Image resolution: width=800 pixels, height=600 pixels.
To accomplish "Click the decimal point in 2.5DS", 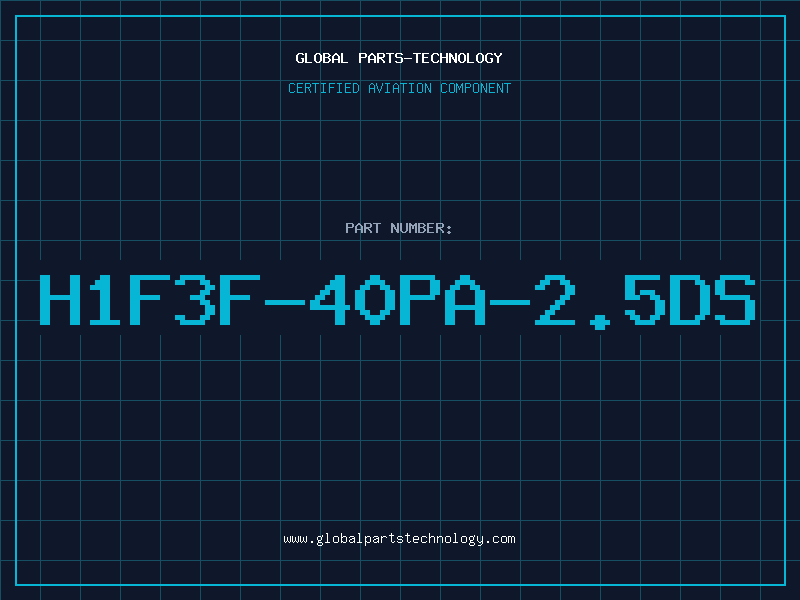I will click(x=599, y=322).
